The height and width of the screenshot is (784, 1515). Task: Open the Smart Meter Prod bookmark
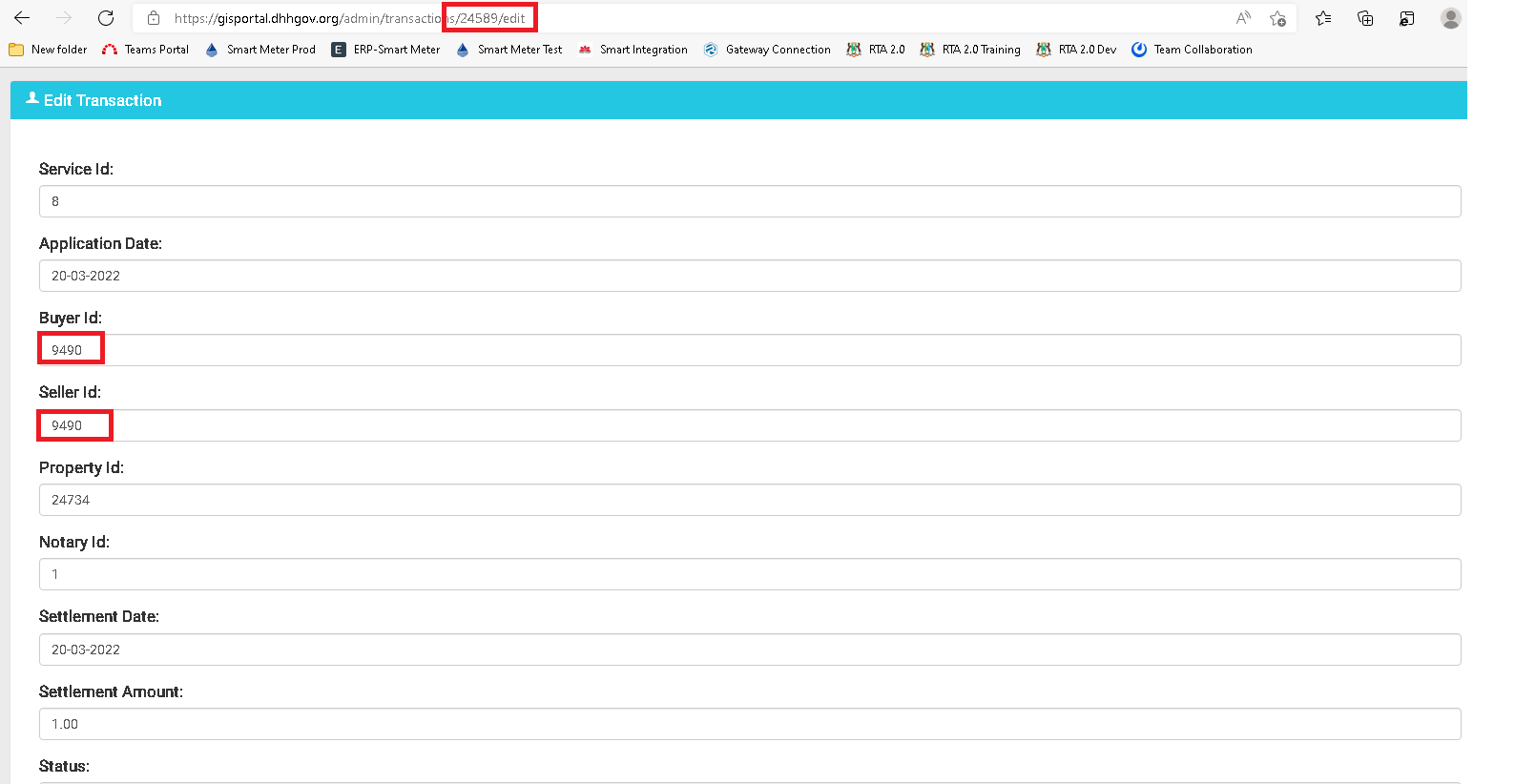point(260,50)
